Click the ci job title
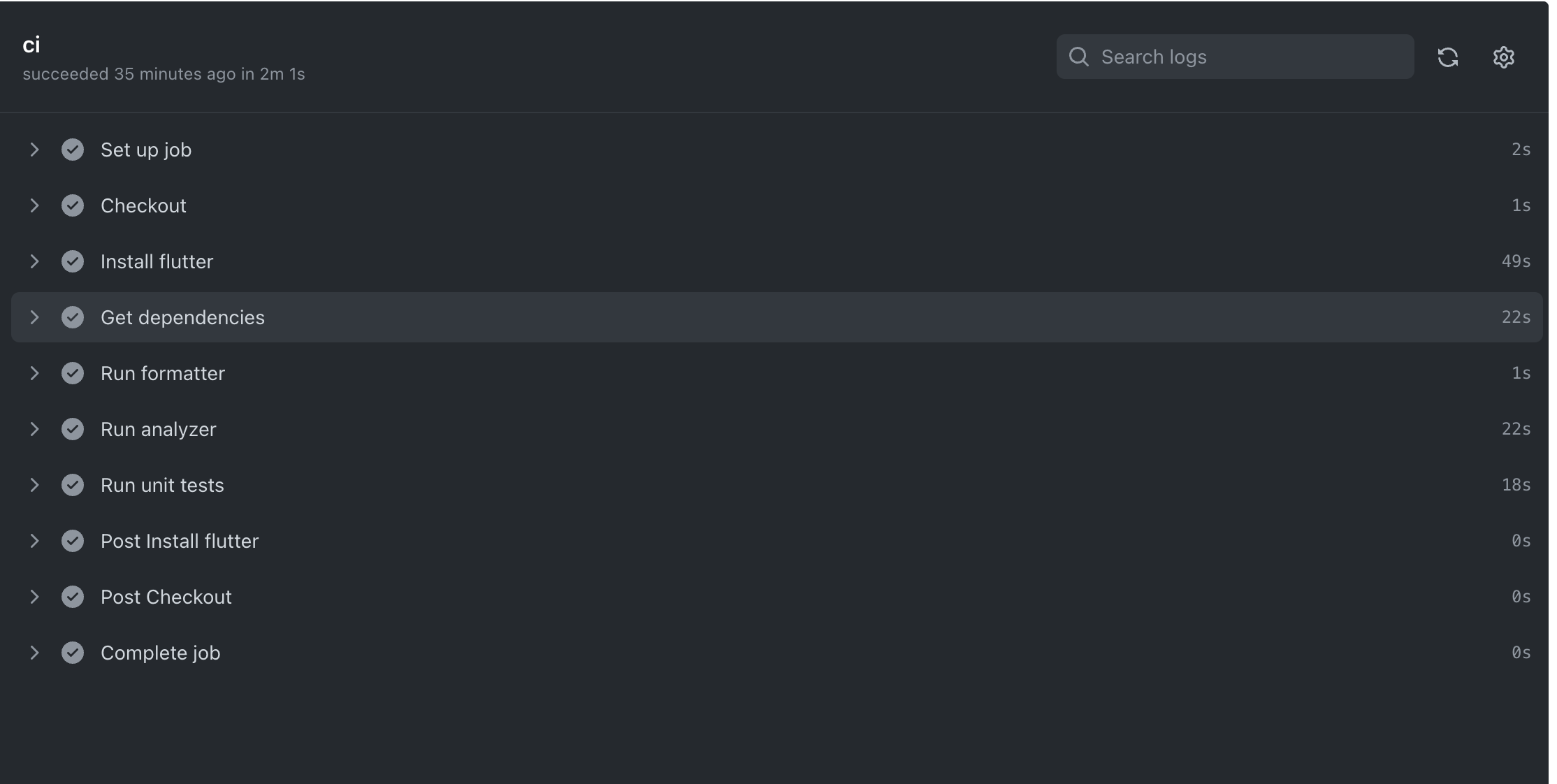The height and width of the screenshot is (784, 1557). tap(31, 43)
